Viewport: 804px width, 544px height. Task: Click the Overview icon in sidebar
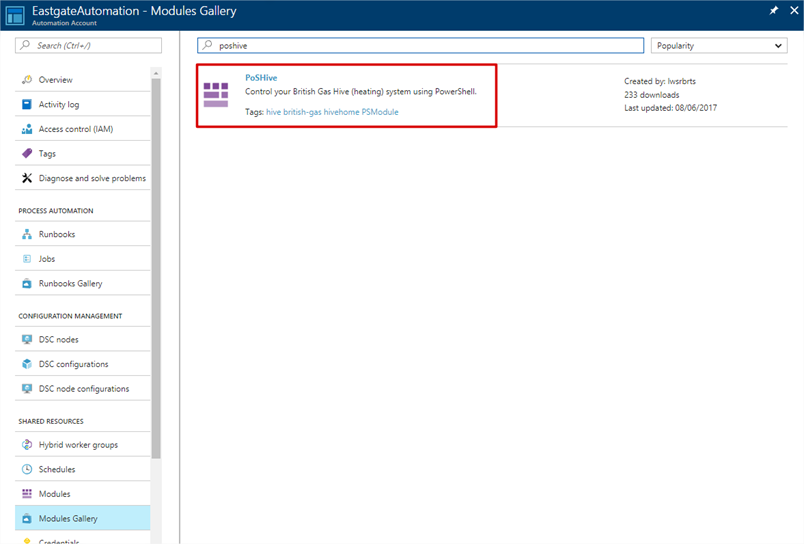click(x=27, y=79)
